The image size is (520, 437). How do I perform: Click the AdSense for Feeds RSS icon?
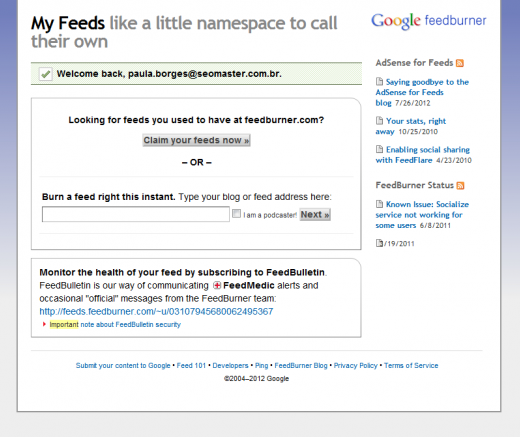pyautogui.click(x=460, y=63)
